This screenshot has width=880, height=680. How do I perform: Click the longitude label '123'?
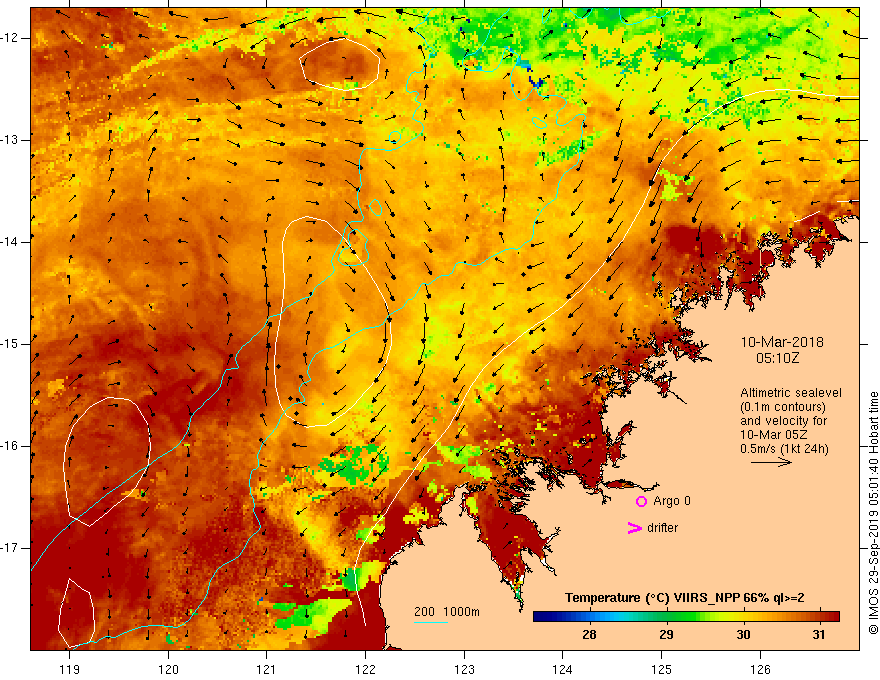coord(464,669)
